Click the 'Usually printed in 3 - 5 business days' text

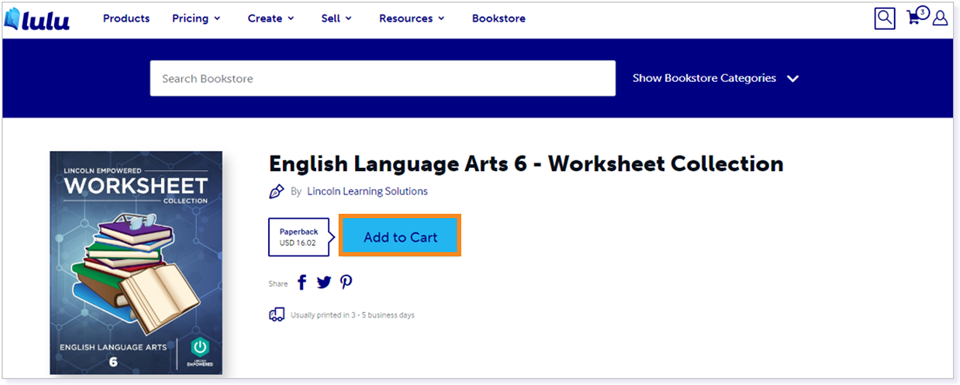pyautogui.click(x=353, y=315)
